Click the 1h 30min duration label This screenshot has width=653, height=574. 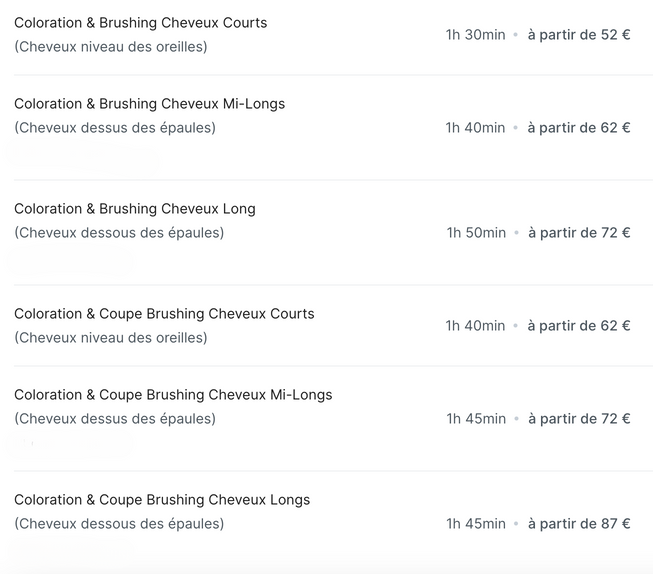(x=476, y=35)
